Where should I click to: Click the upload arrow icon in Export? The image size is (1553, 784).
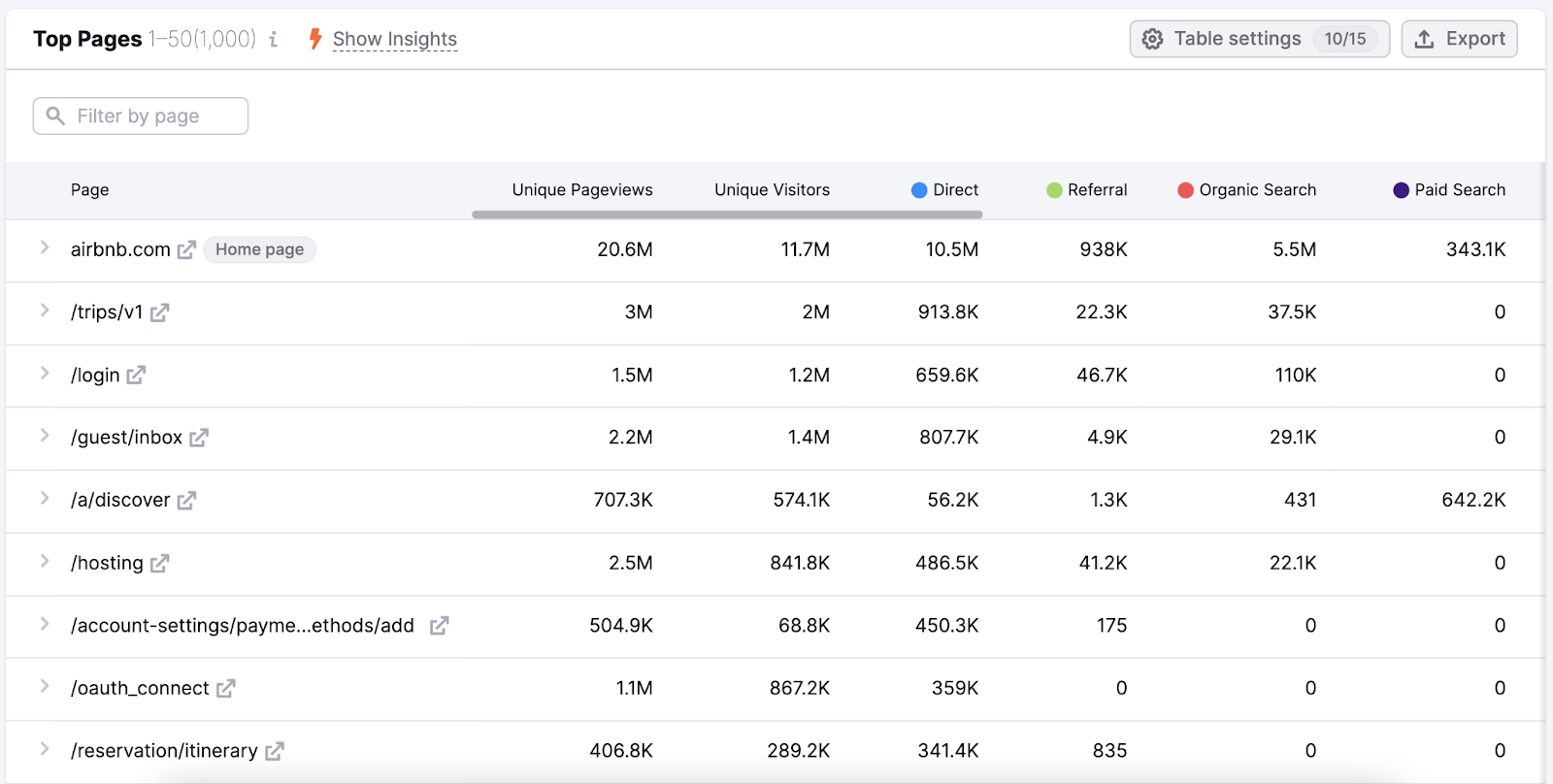tap(1424, 39)
